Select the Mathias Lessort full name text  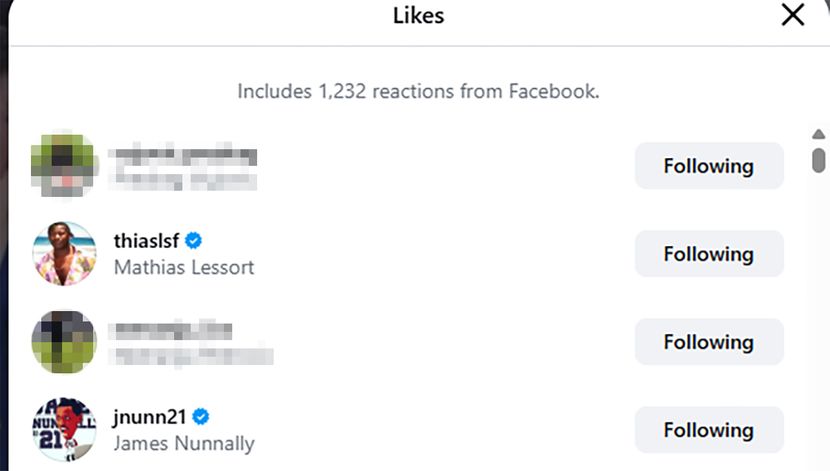[184, 267]
